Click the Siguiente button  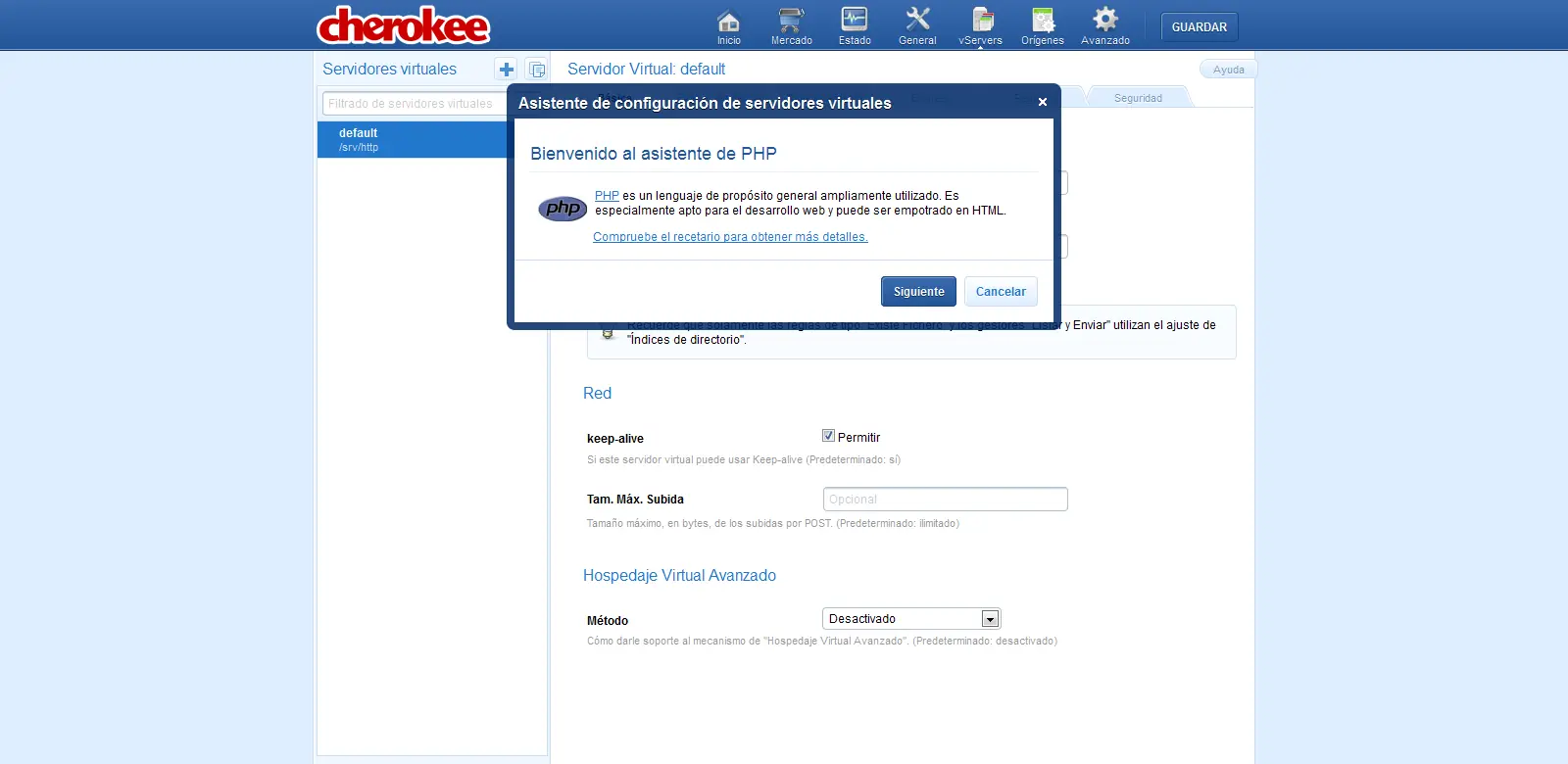(x=918, y=292)
